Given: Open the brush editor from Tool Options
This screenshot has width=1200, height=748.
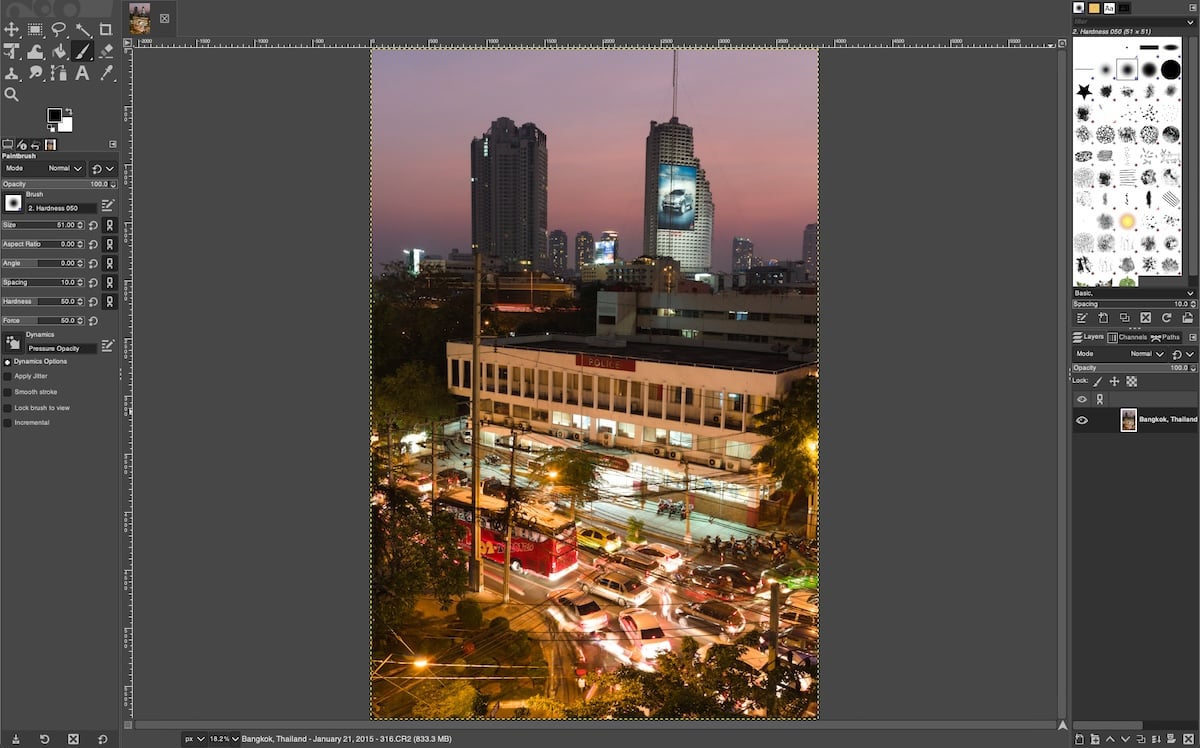Looking at the screenshot, I should coord(108,204).
